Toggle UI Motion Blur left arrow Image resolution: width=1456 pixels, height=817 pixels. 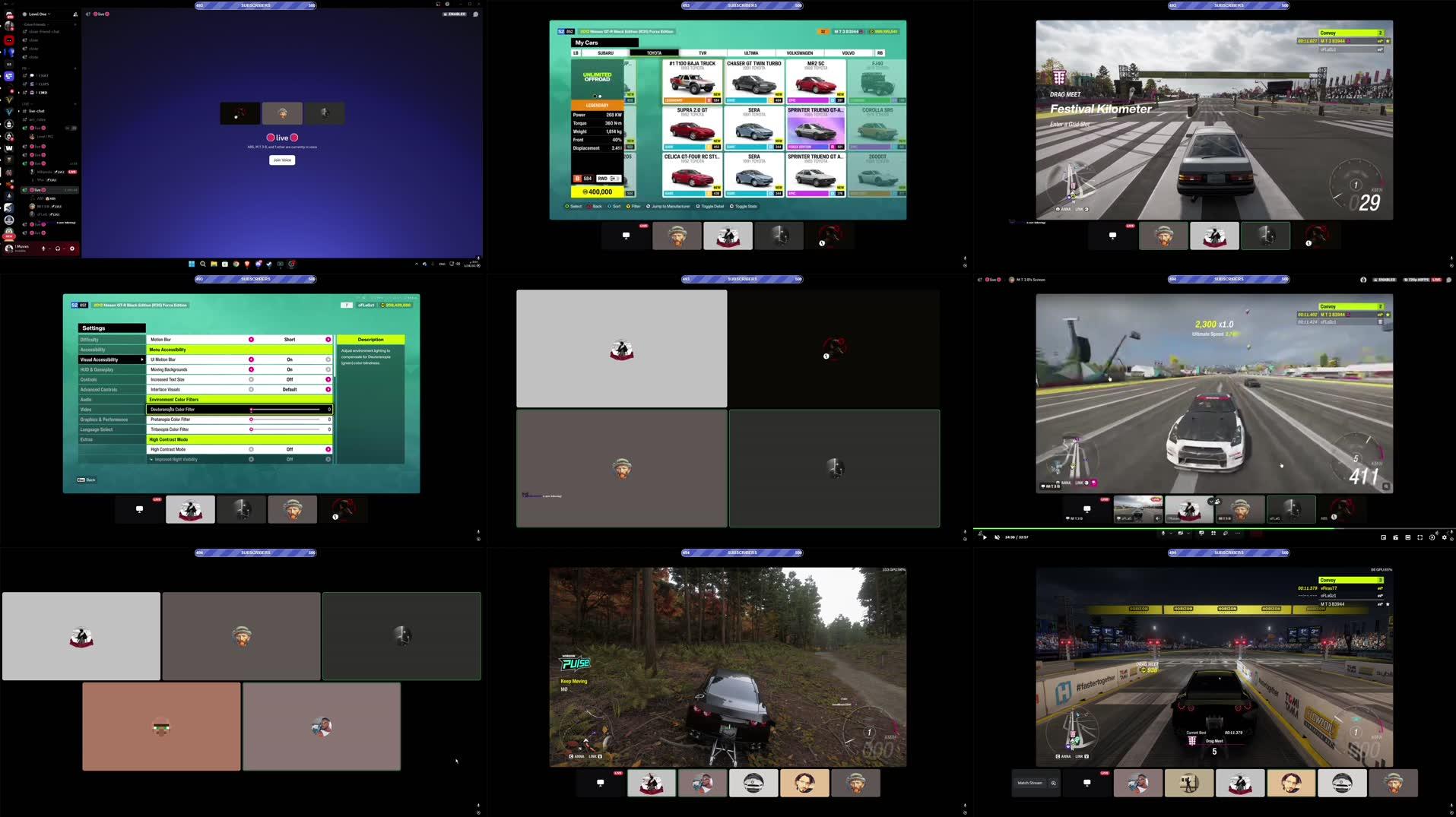tap(251, 359)
